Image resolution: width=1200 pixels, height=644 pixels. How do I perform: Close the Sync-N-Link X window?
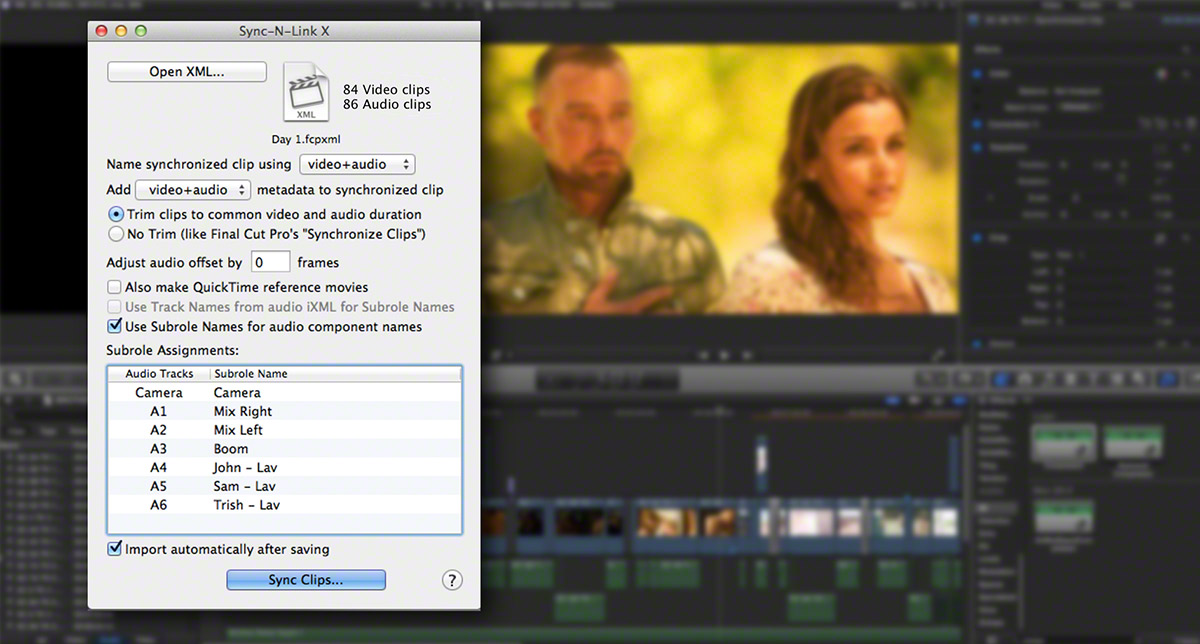click(101, 31)
